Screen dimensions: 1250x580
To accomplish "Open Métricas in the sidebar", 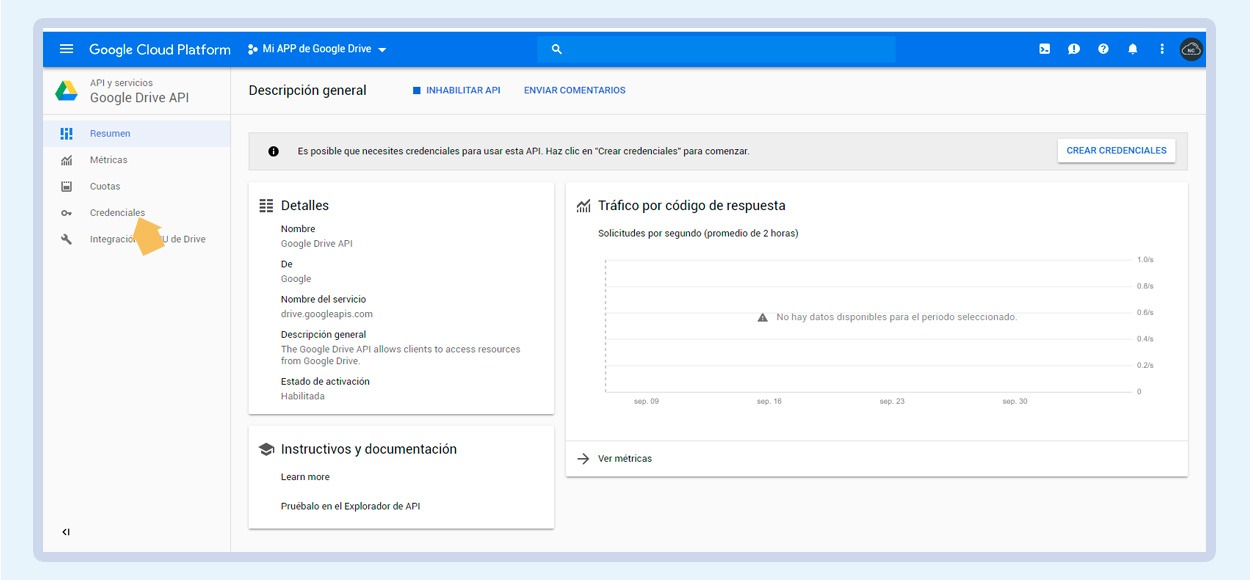I will tap(137, 160).
